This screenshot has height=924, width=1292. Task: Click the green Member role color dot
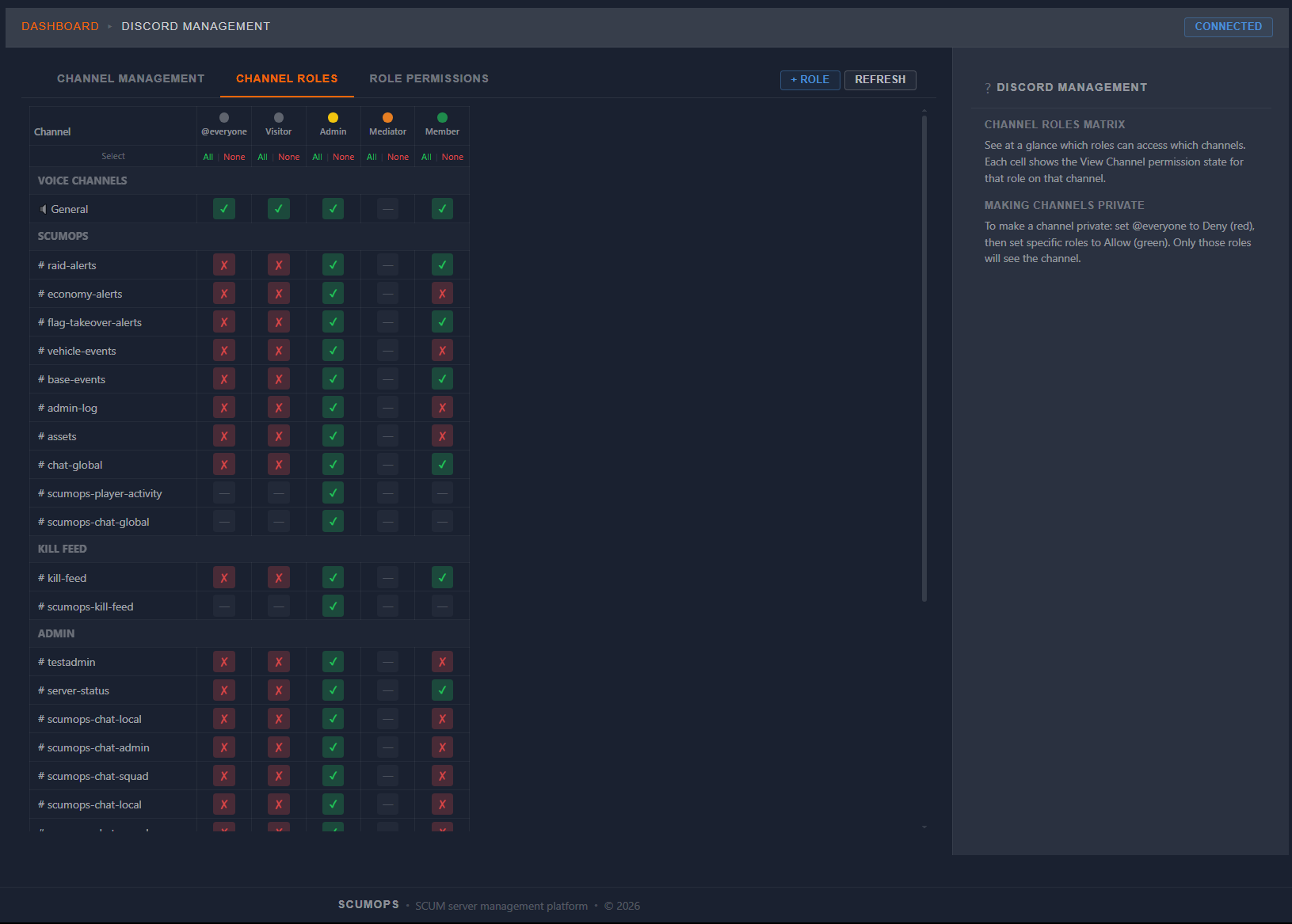[442, 118]
